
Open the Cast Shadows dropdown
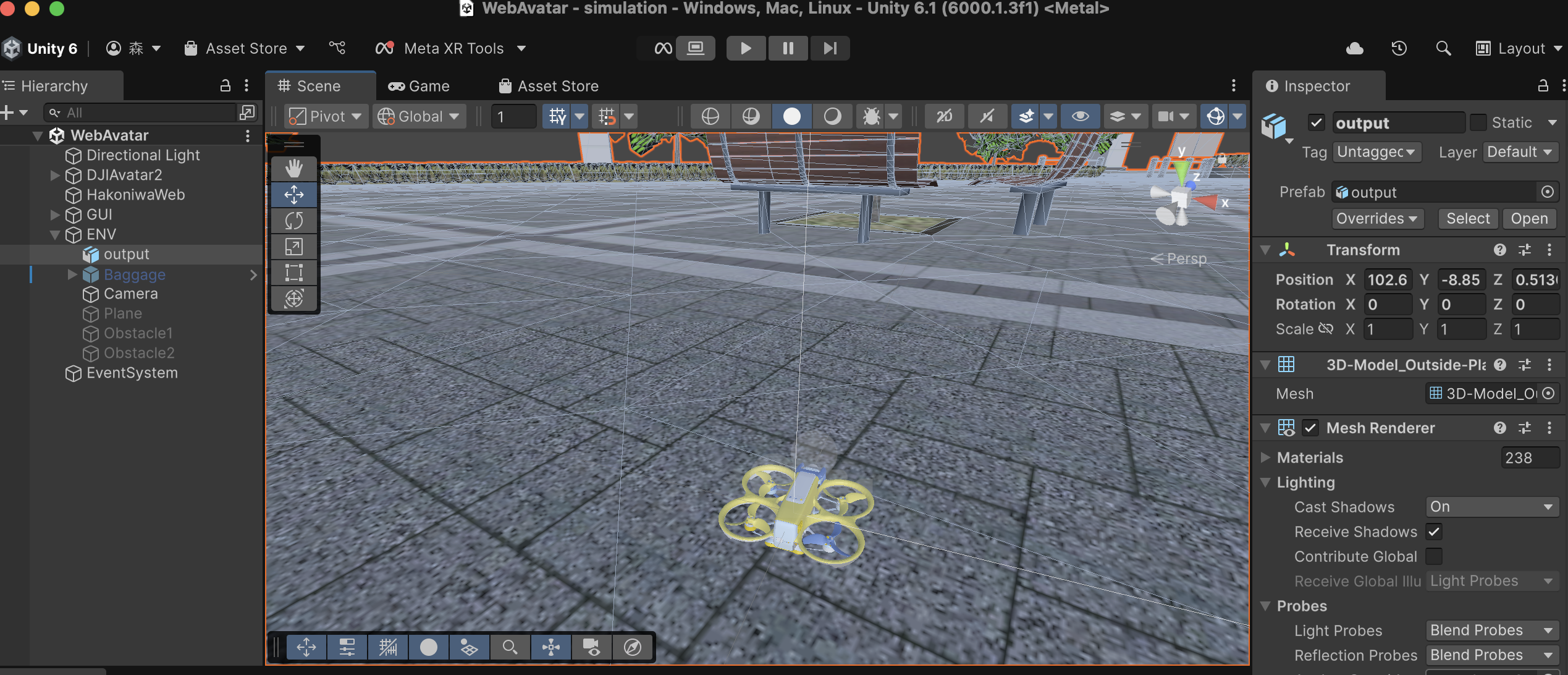(1491, 507)
